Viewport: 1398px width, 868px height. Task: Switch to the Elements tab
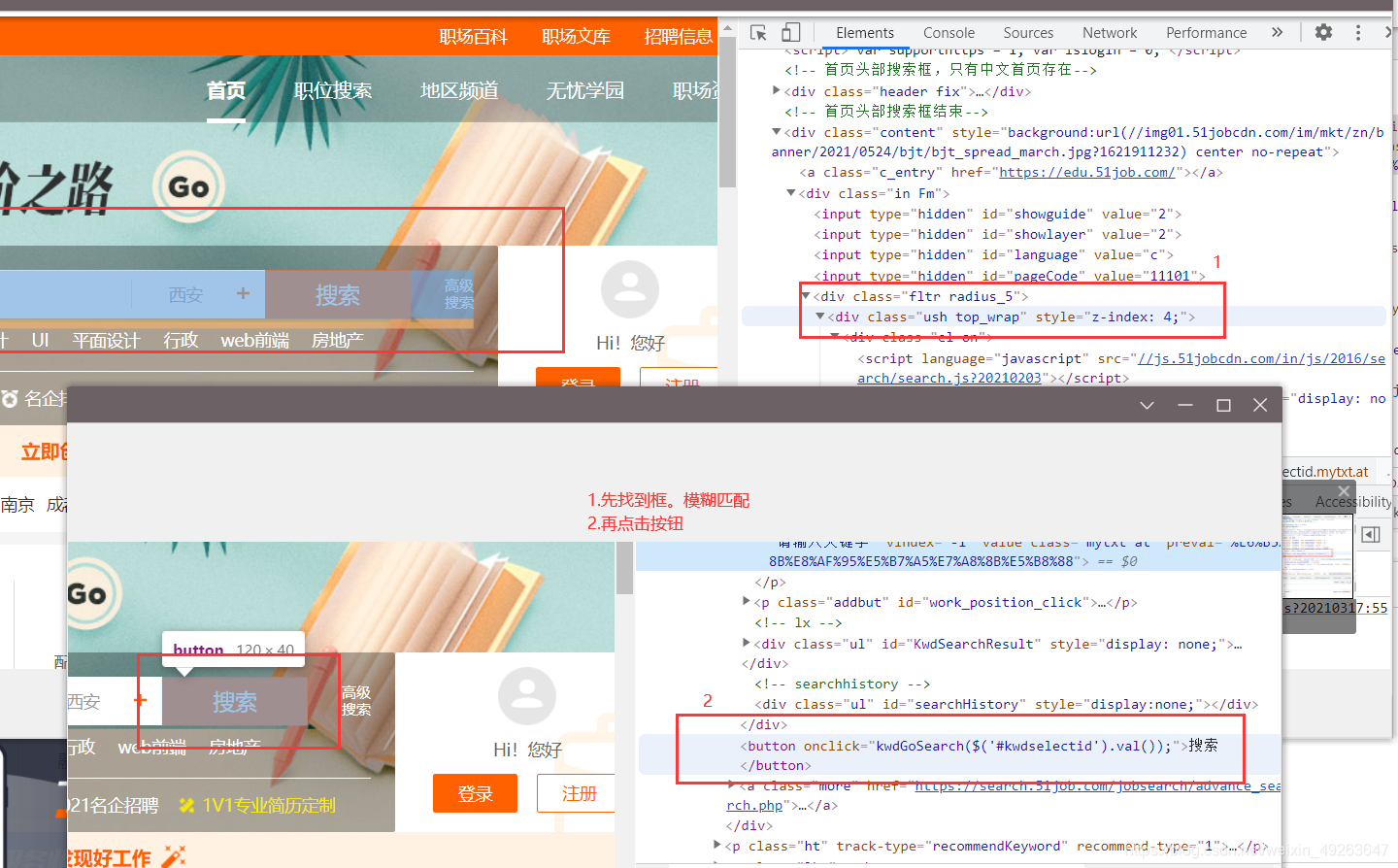865,32
